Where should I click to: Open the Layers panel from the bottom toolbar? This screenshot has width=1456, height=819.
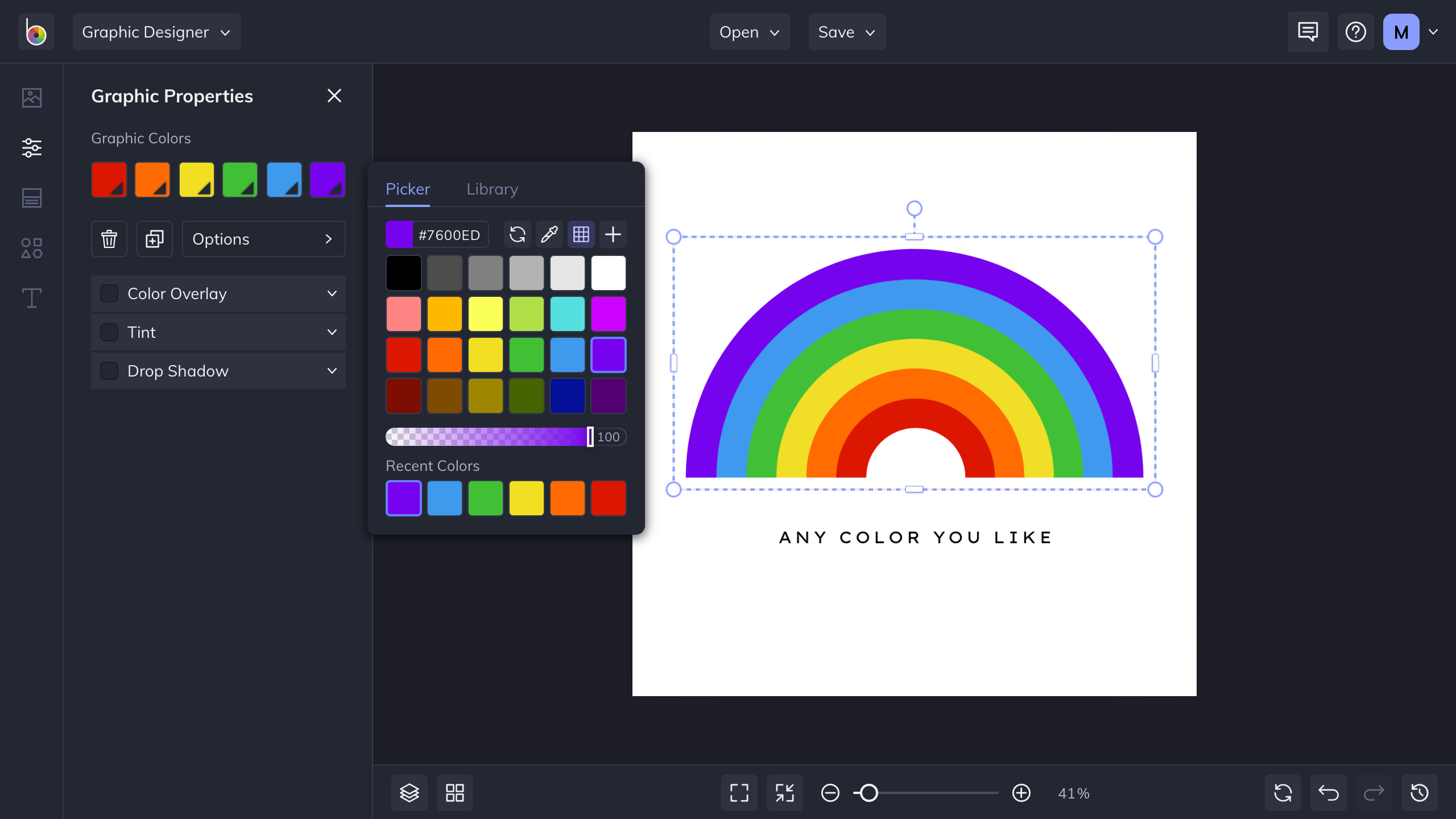pos(409,792)
